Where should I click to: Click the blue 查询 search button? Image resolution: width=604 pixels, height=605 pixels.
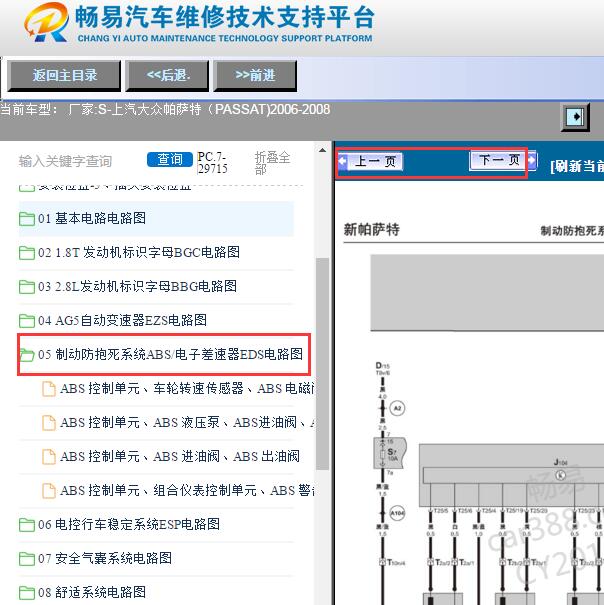point(170,159)
